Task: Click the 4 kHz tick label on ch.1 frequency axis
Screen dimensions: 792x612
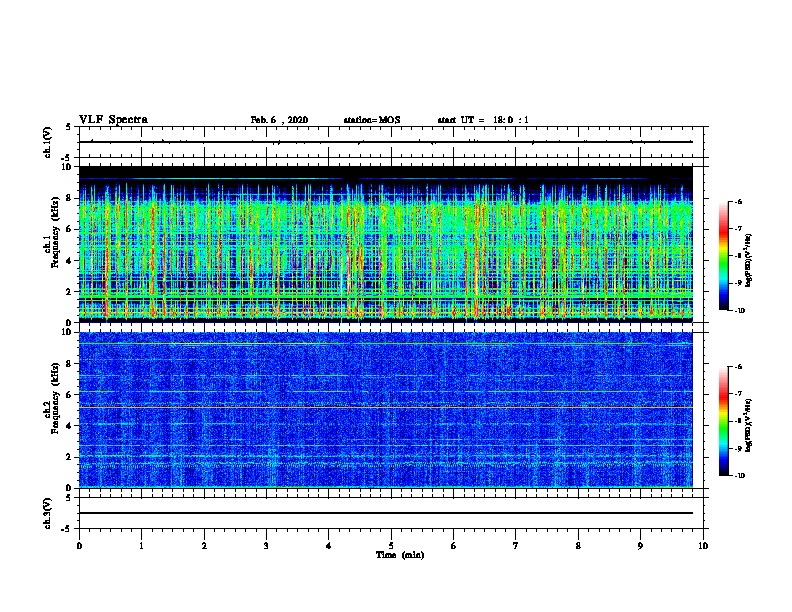Action: [x=69, y=261]
